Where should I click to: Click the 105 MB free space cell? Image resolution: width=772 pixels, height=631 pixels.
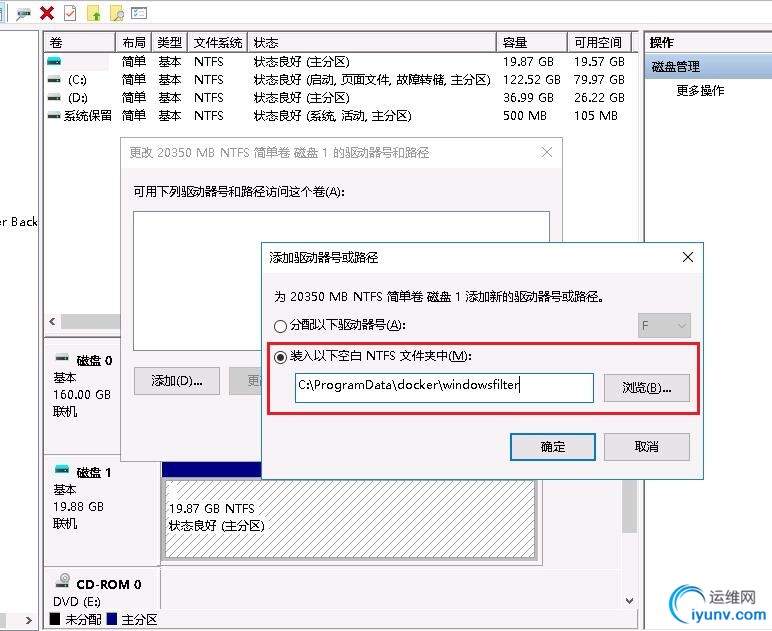pyautogui.click(x=595, y=116)
